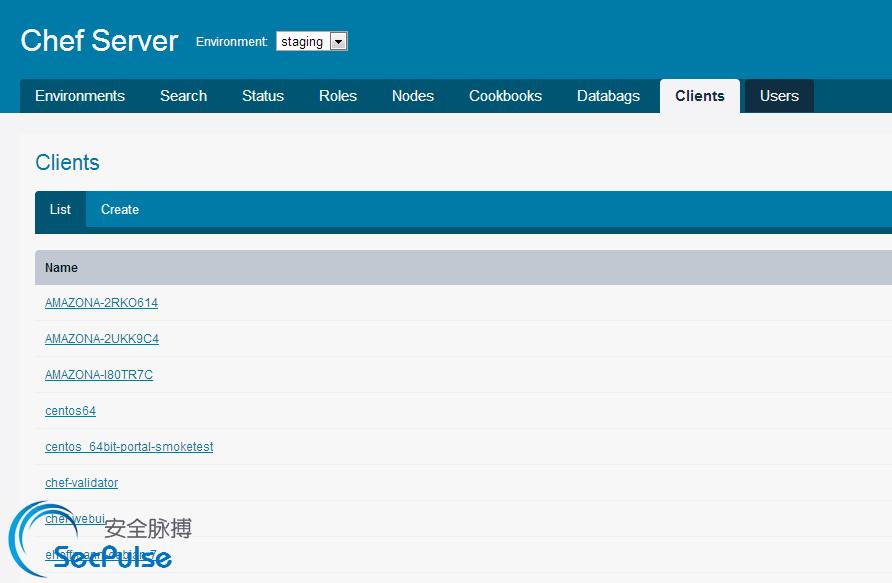Open centos_64bit-portal-smoketest client
892x583 pixels.
click(129, 446)
